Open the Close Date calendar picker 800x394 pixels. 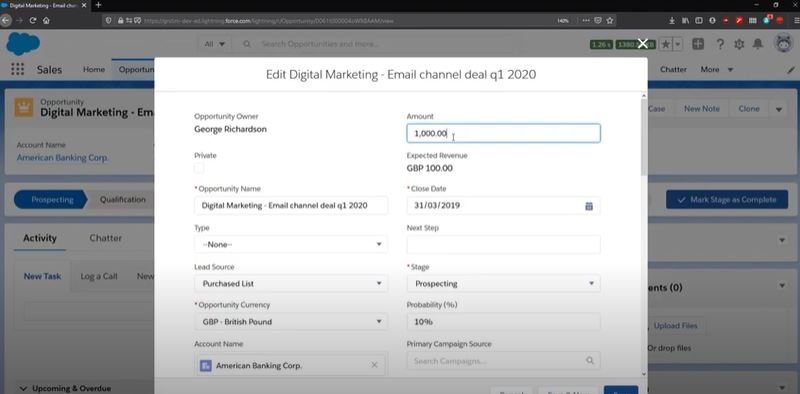pos(589,206)
